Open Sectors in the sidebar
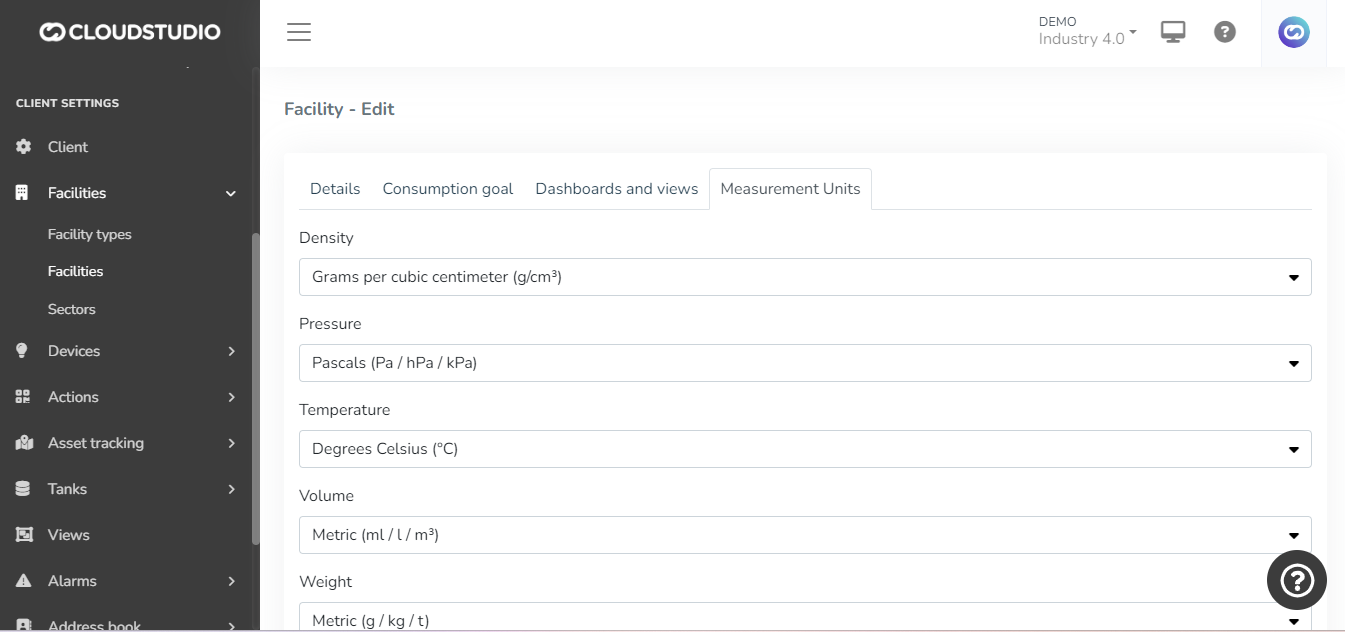Screen dimensions: 1345x632 click(x=72, y=309)
